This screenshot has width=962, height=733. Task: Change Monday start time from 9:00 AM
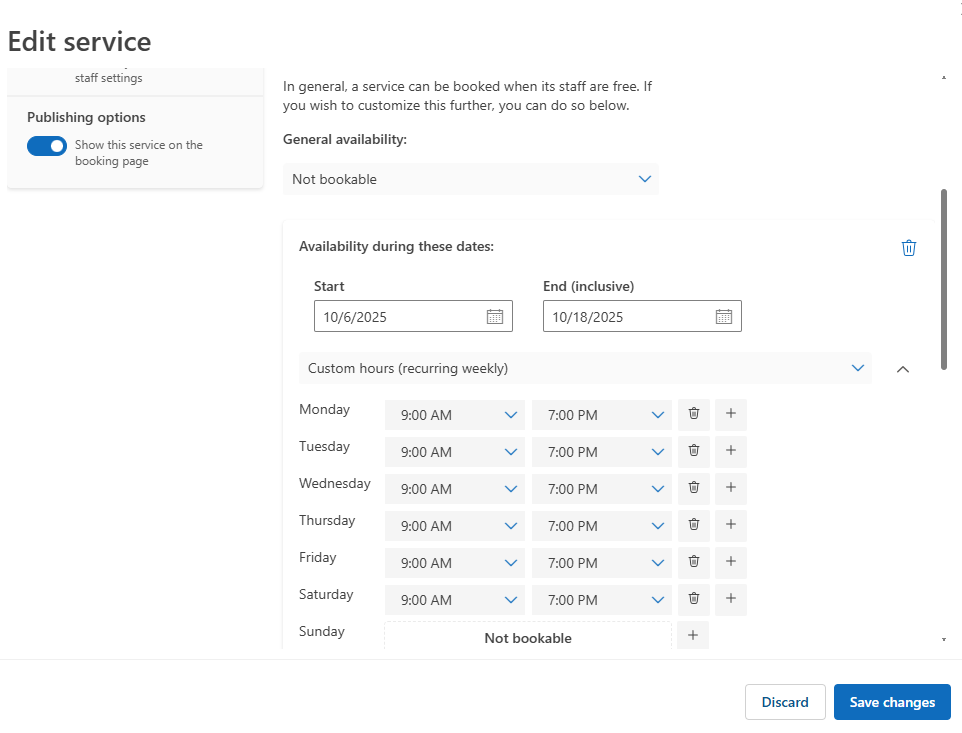tap(455, 415)
